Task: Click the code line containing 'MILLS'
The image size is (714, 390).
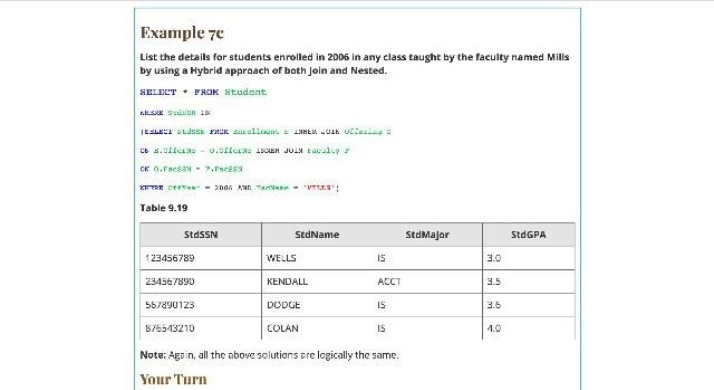Action: coord(240,188)
